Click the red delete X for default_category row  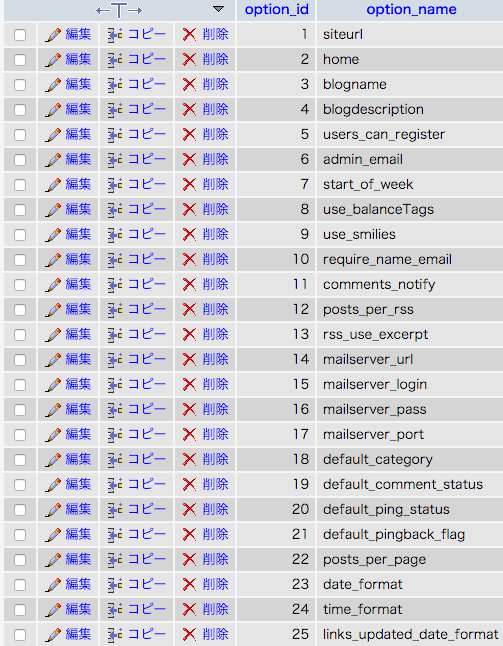pos(189,460)
